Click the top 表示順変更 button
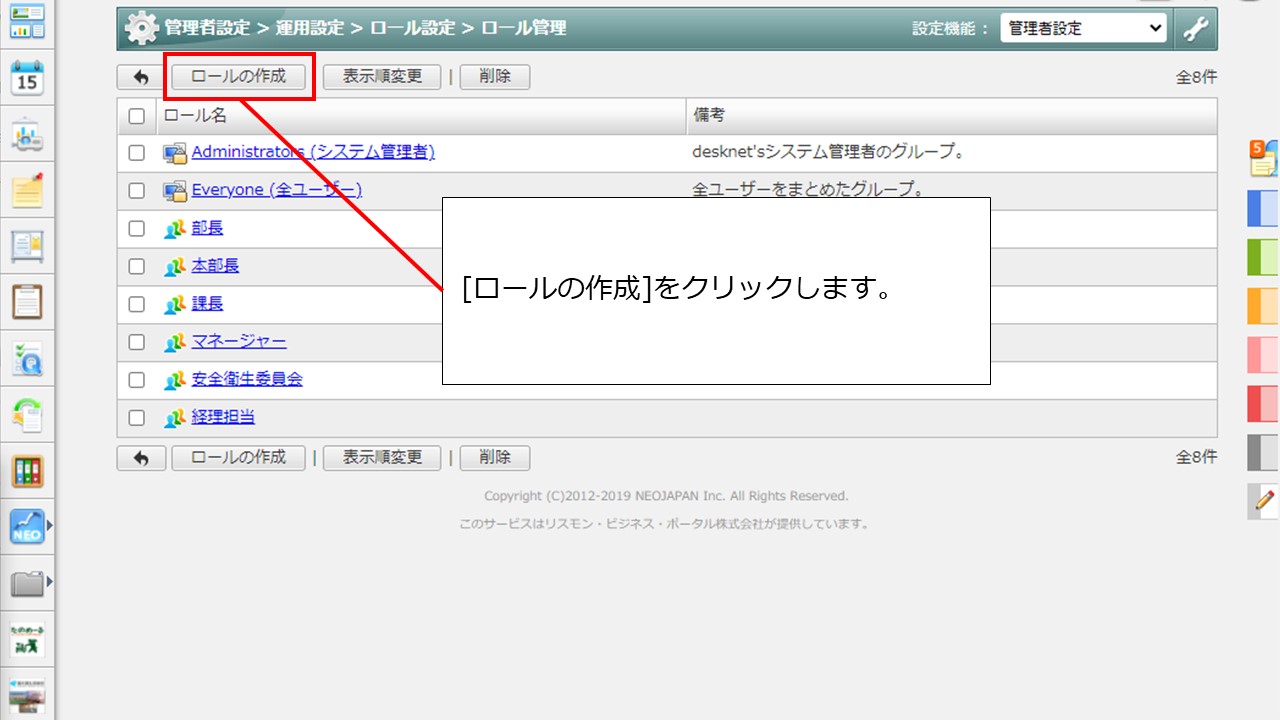The image size is (1280, 720). point(382,77)
